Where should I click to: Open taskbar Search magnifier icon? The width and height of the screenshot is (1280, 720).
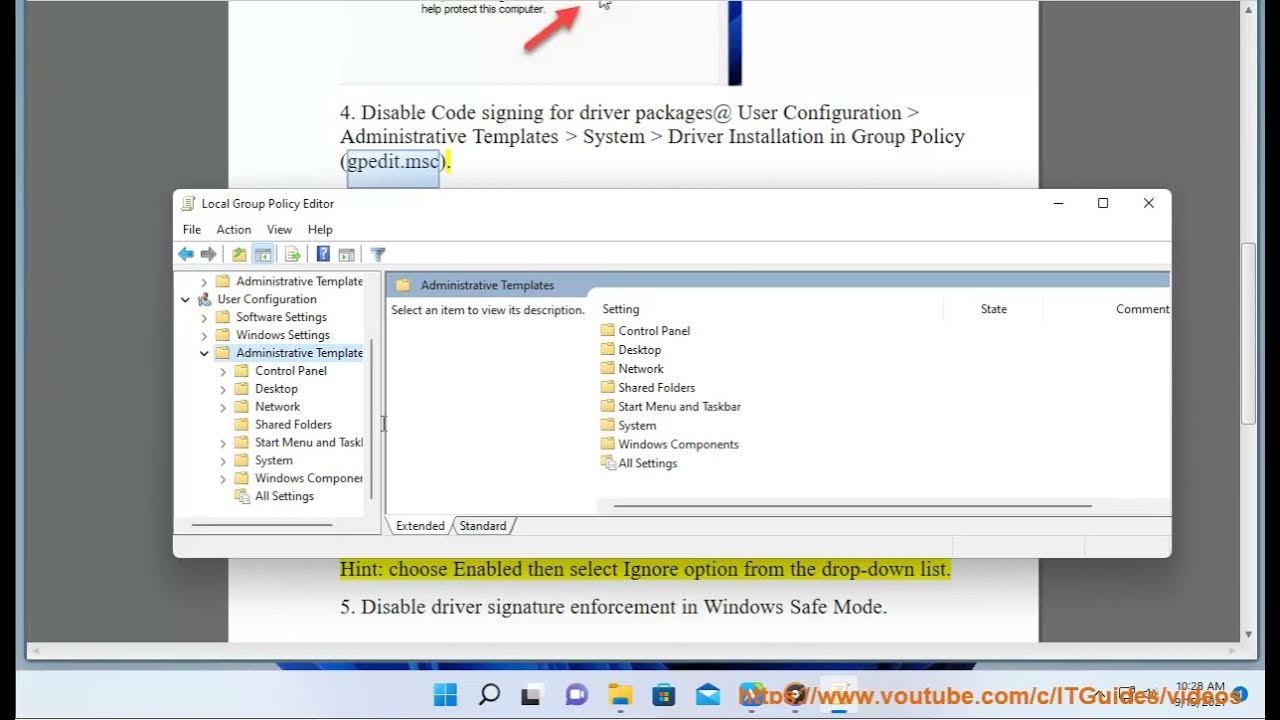click(x=489, y=694)
